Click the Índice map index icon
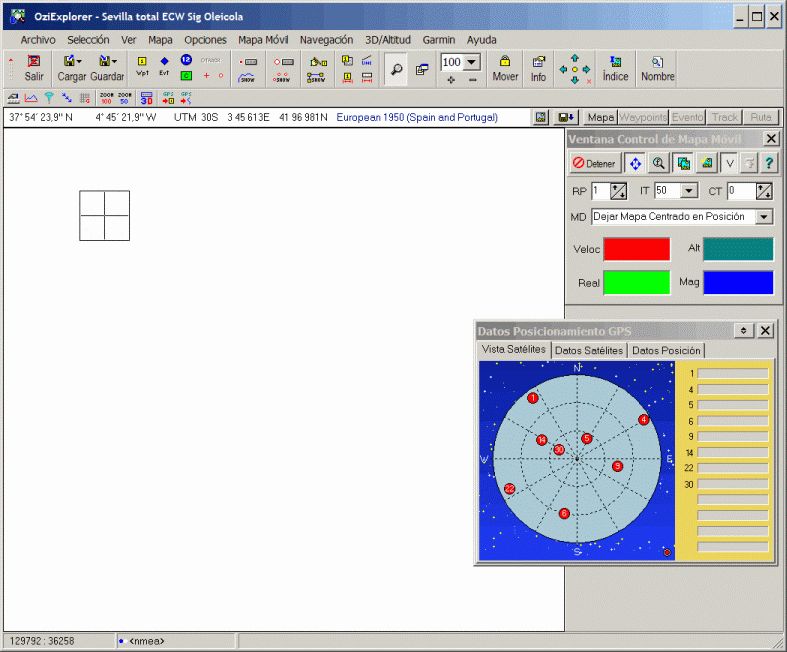The height and width of the screenshot is (652, 787). click(615, 67)
